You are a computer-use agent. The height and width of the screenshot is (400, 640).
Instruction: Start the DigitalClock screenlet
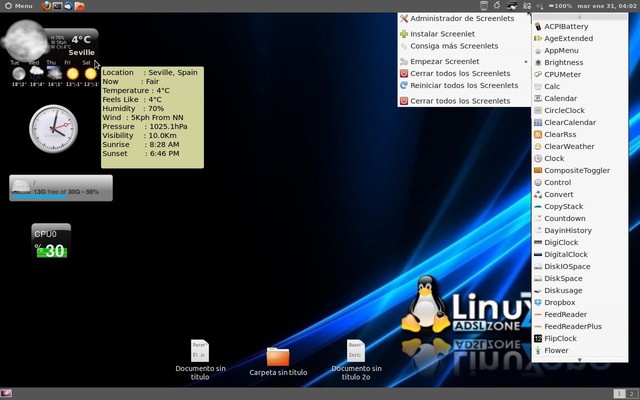580,255
